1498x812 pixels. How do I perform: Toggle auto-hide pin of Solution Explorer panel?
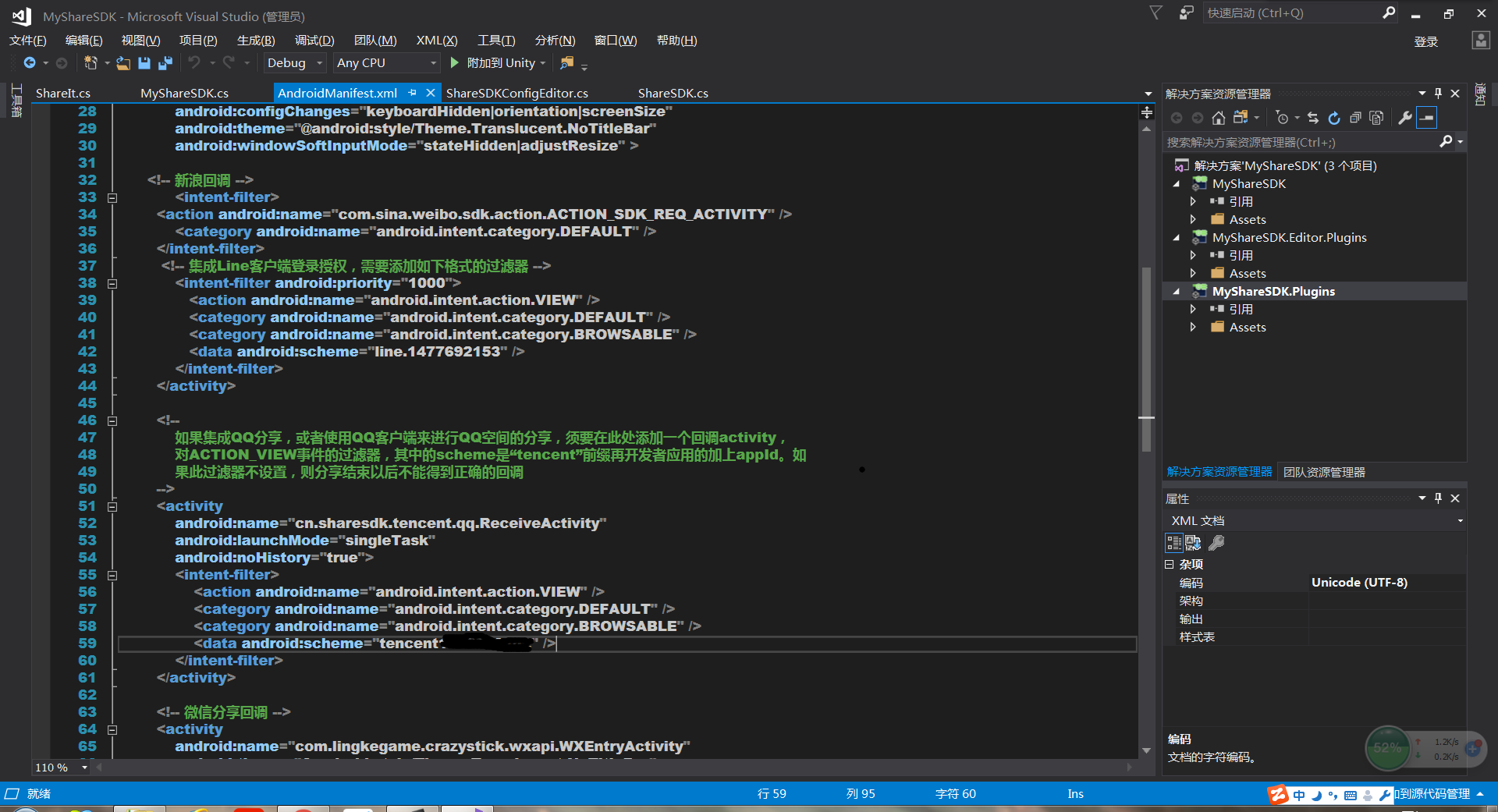pyautogui.click(x=1438, y=94)
